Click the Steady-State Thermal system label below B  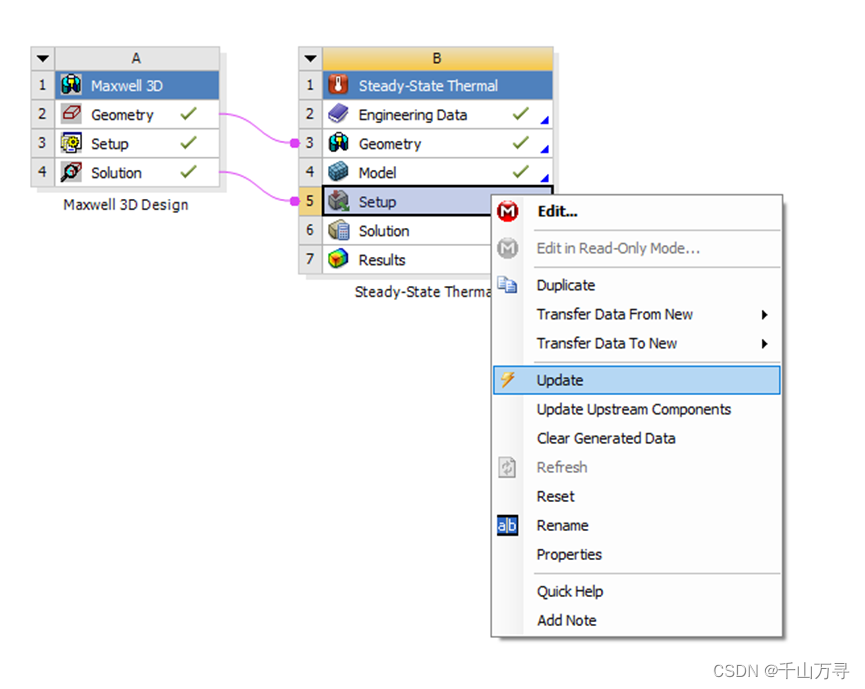[x=423, y=291]
